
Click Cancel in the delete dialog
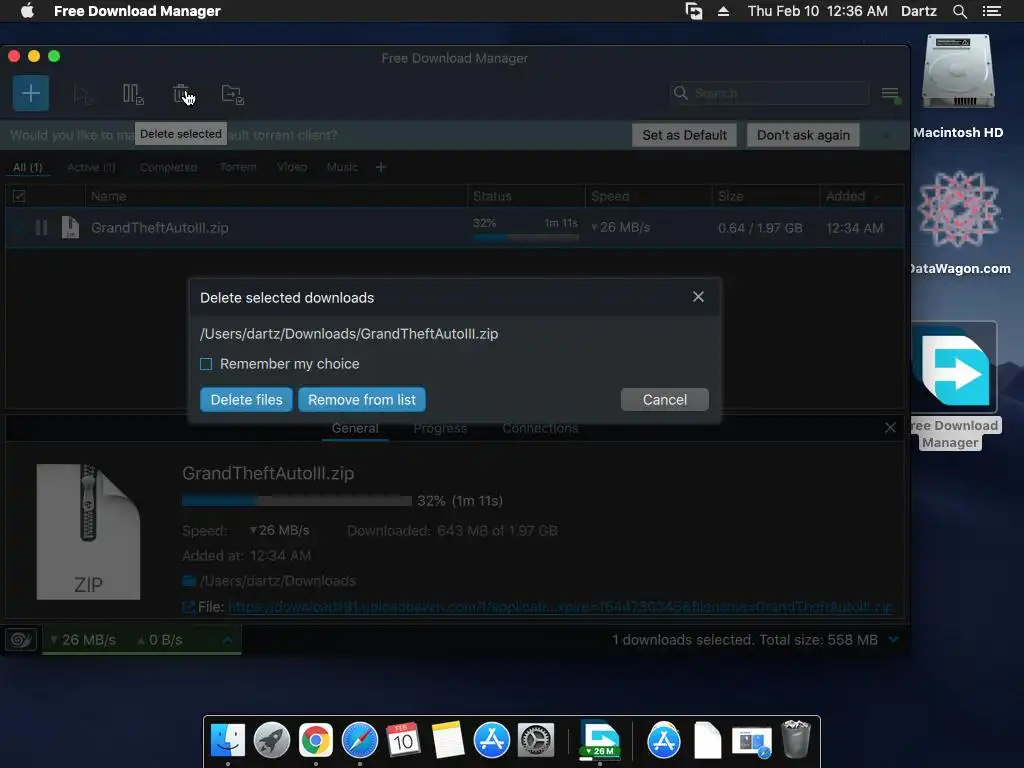tap(665, 400)
